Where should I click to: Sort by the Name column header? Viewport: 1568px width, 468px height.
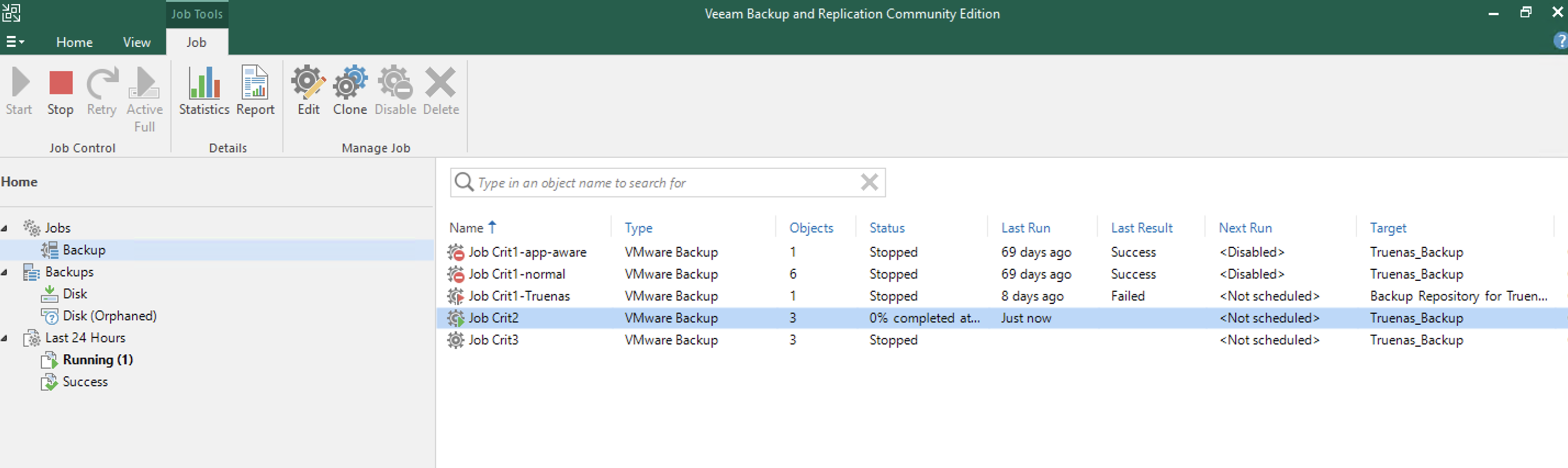[466, 227]
